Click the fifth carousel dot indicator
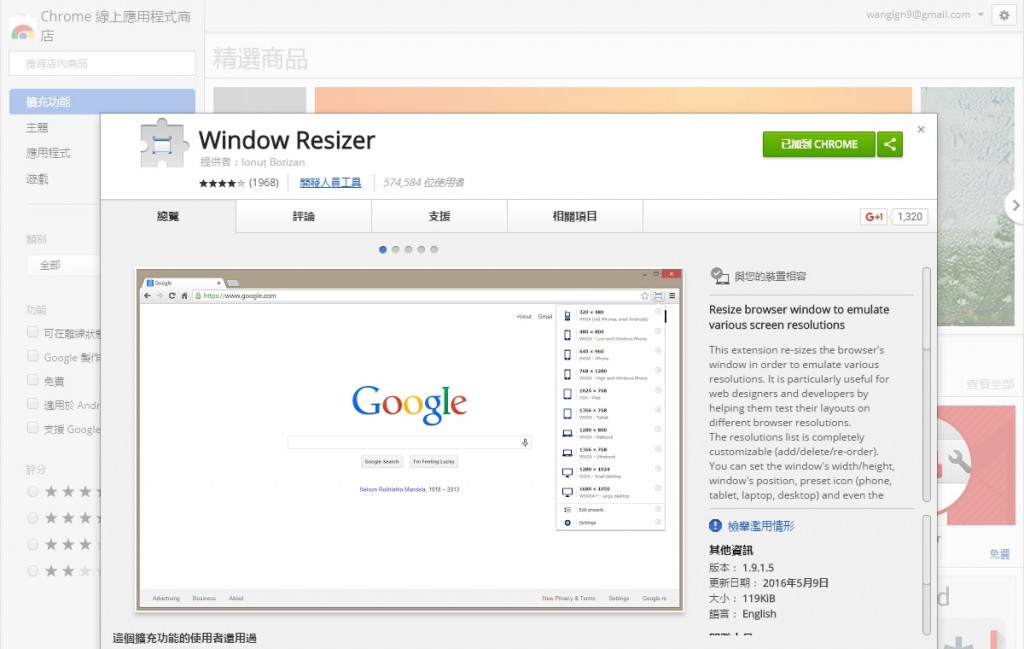1024x649 pixels. pyautogui.click(x=434, y=249)
